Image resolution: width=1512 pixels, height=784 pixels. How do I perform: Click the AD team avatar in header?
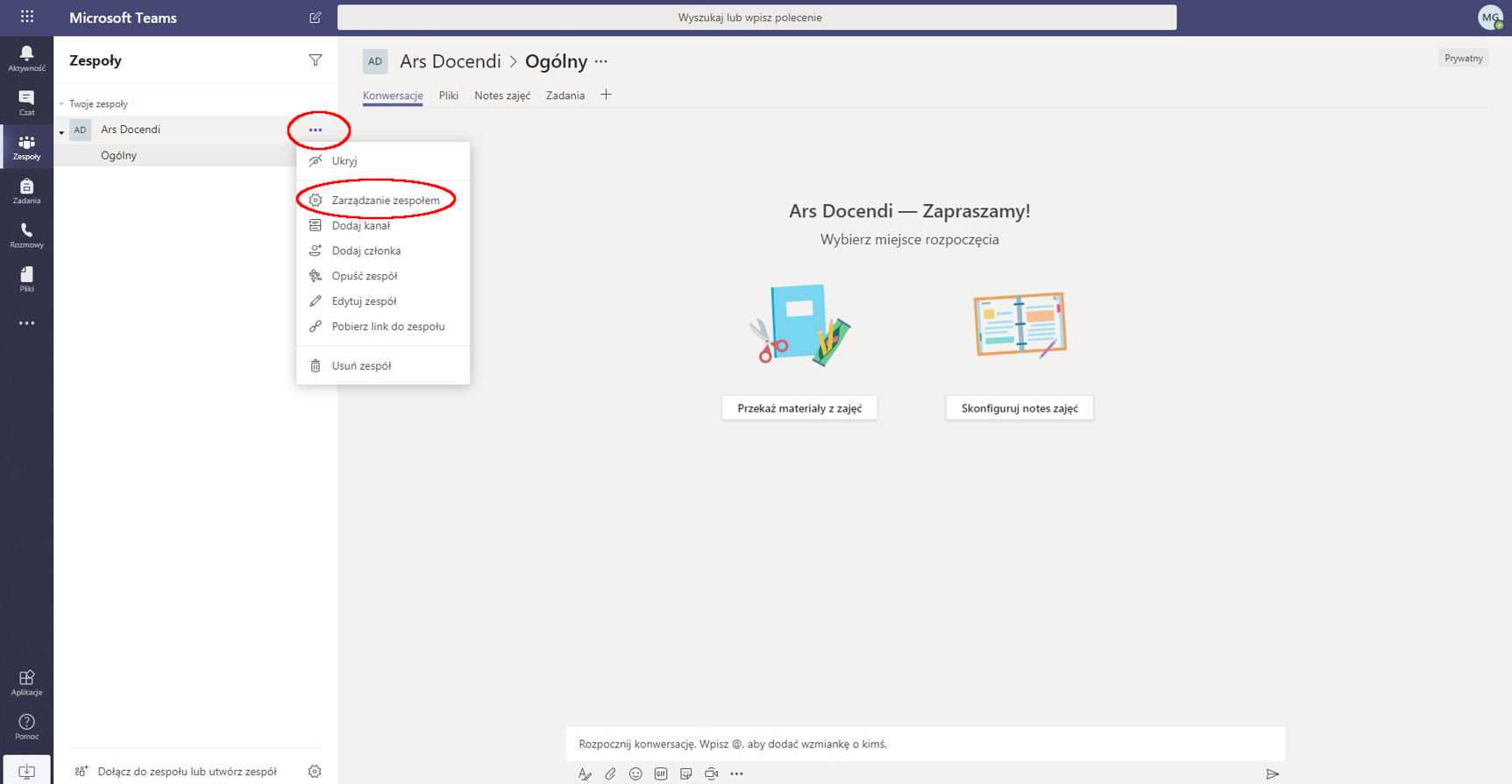(x=375, y=61)
